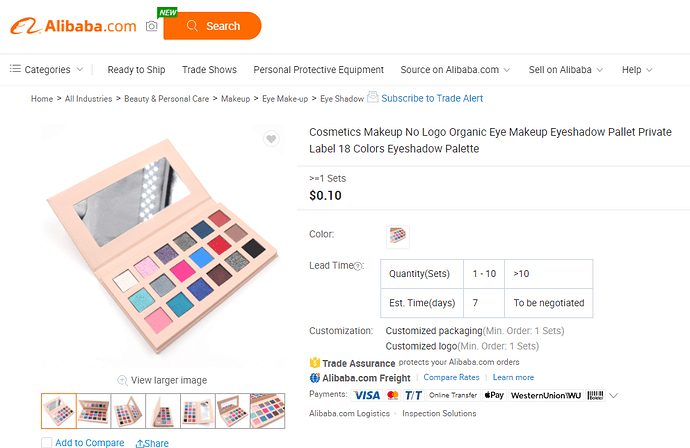The height and width of the screenshot is (448, 690).
Task: Click the camera image search icon
Action: (x=151, y=26)
